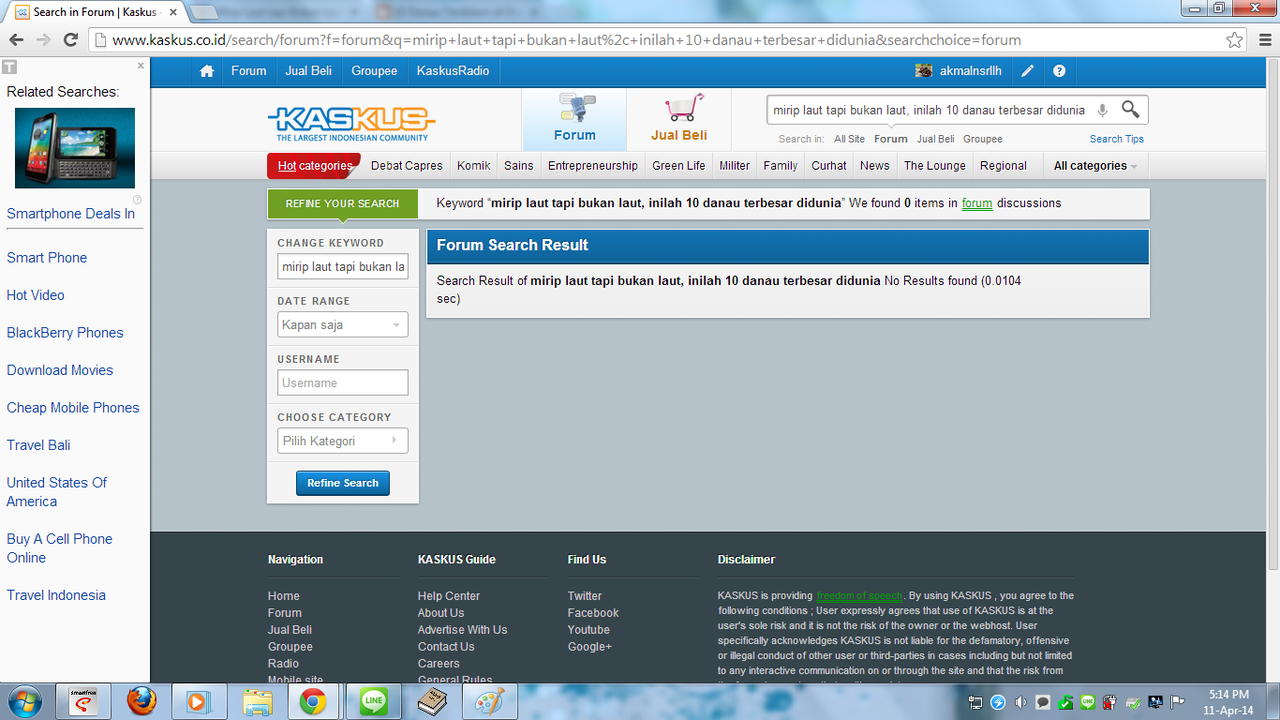The width and height of the screenshot is (1280, 720).
Task: Switch to Chrome in the taskbar
Action: tap(314, 702)
